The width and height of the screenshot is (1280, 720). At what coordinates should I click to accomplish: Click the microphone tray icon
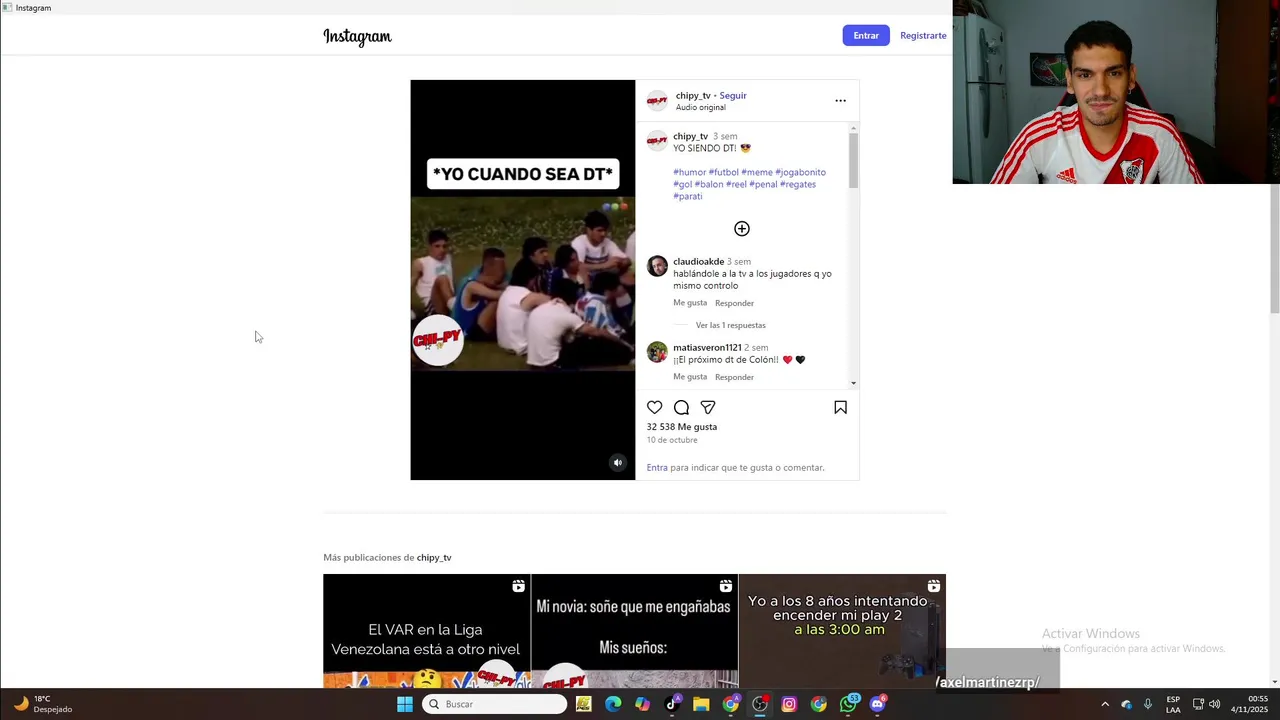pyautogui.click(x=1148, y=704)
